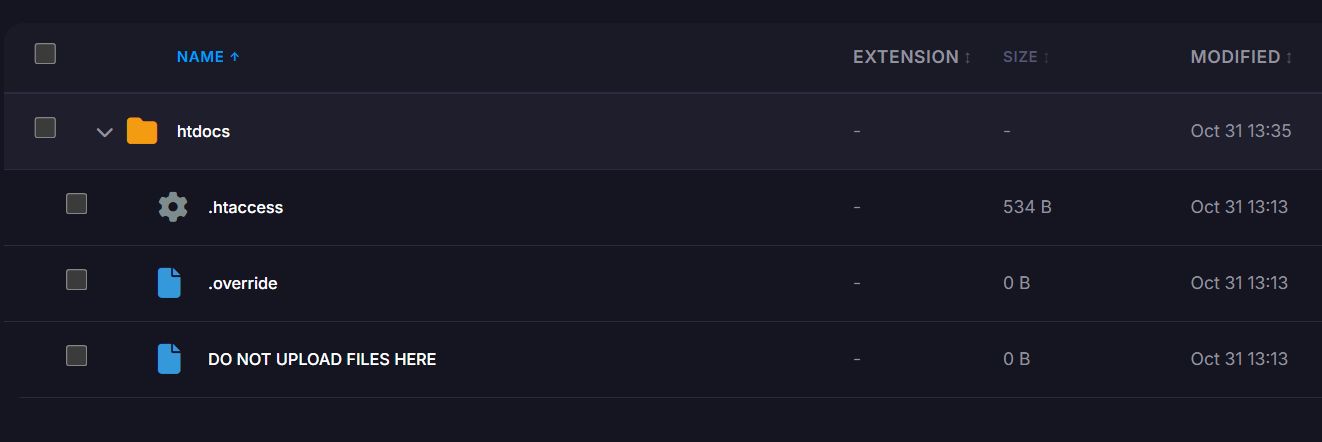Select the DO NOT UPLOAD FILES HERE filename
The width and height of the screenshot is (1322, 442).
tap(321, 359)
